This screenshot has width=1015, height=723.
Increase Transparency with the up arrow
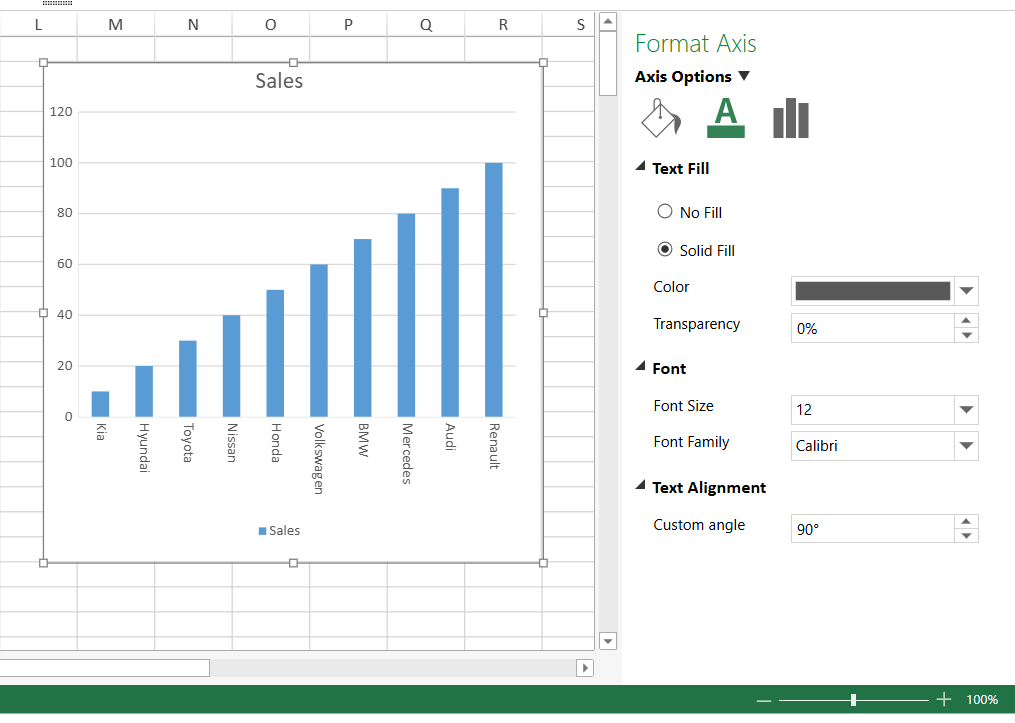coord(966,320)
